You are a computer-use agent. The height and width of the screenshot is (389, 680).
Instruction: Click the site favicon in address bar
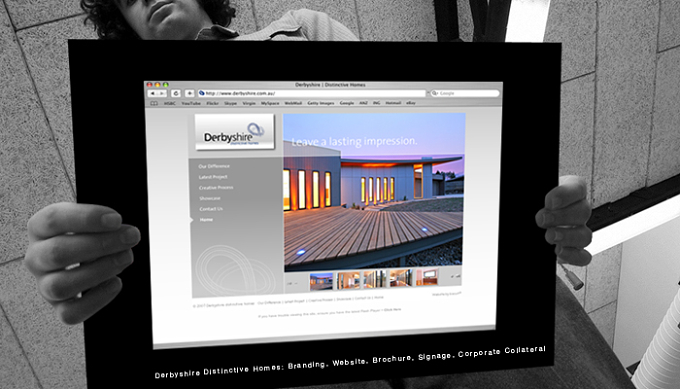pos(202,93)
